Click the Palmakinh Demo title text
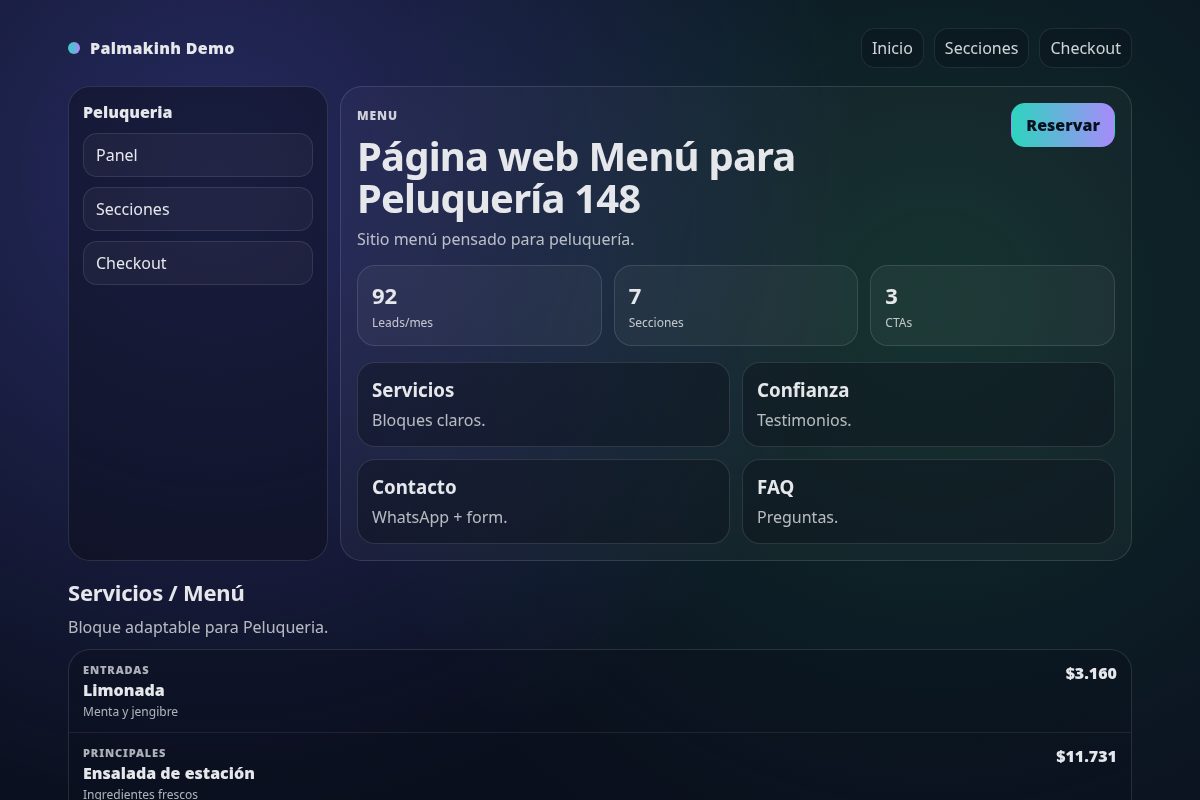Viewport: 1200px width, 800px height. coord(162,48)
